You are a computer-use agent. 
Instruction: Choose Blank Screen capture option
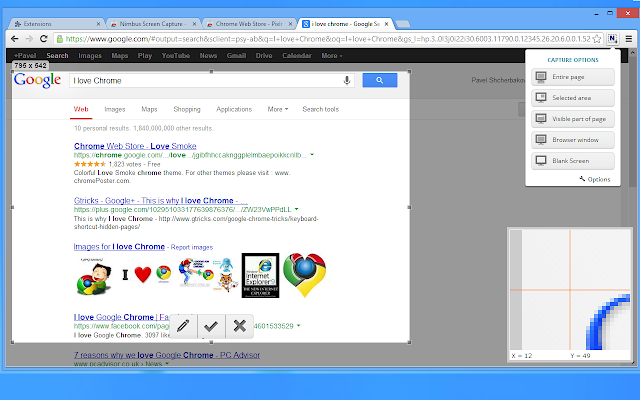click(x=573, y=161)
